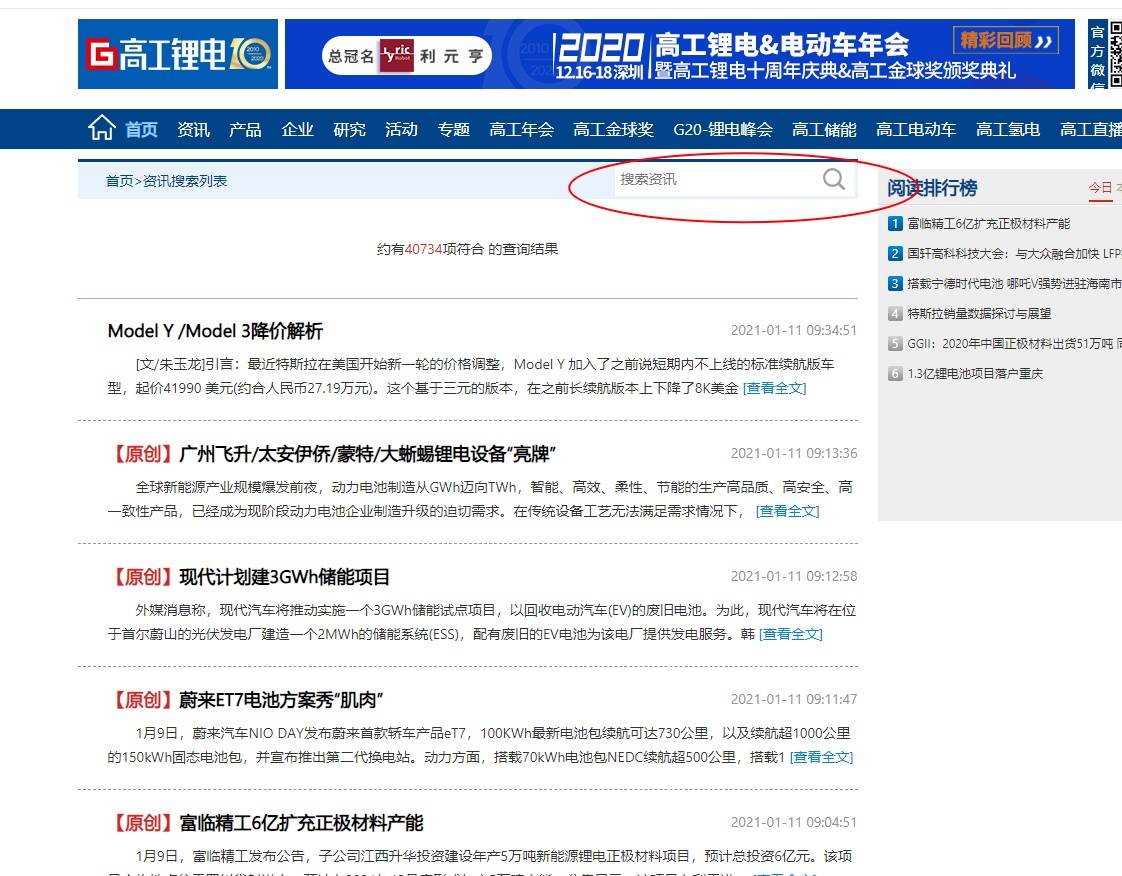Click the result count number 40734

tap(424, 249)
